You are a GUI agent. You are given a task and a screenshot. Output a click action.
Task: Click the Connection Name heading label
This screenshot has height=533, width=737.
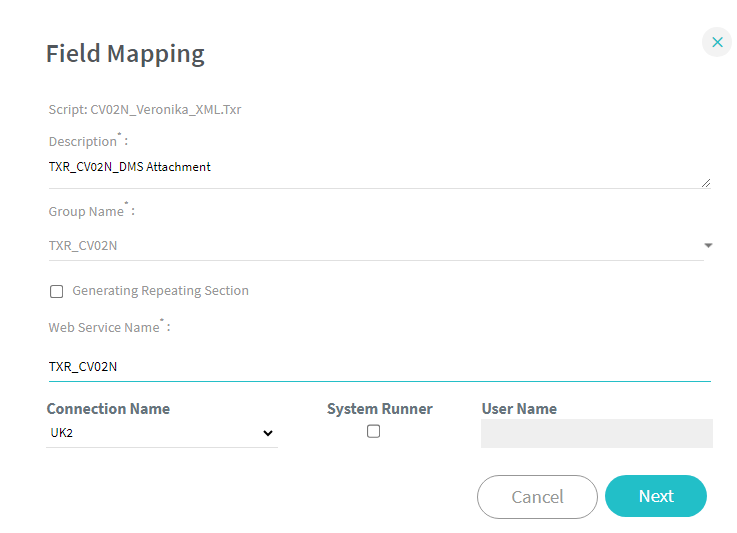pos(108,408)
